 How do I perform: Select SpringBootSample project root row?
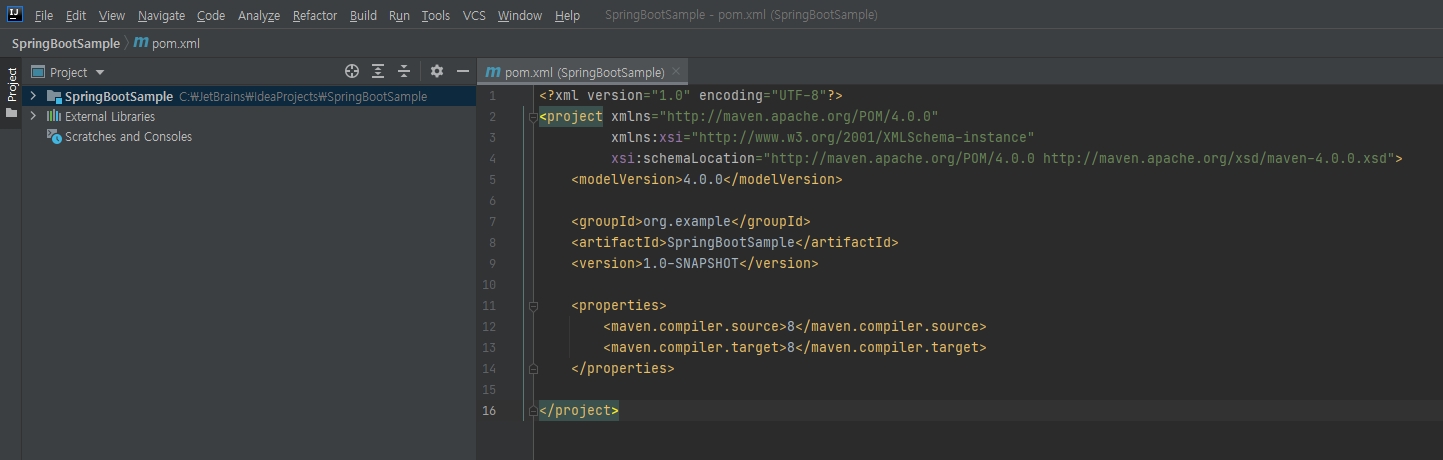pos(249,96)
